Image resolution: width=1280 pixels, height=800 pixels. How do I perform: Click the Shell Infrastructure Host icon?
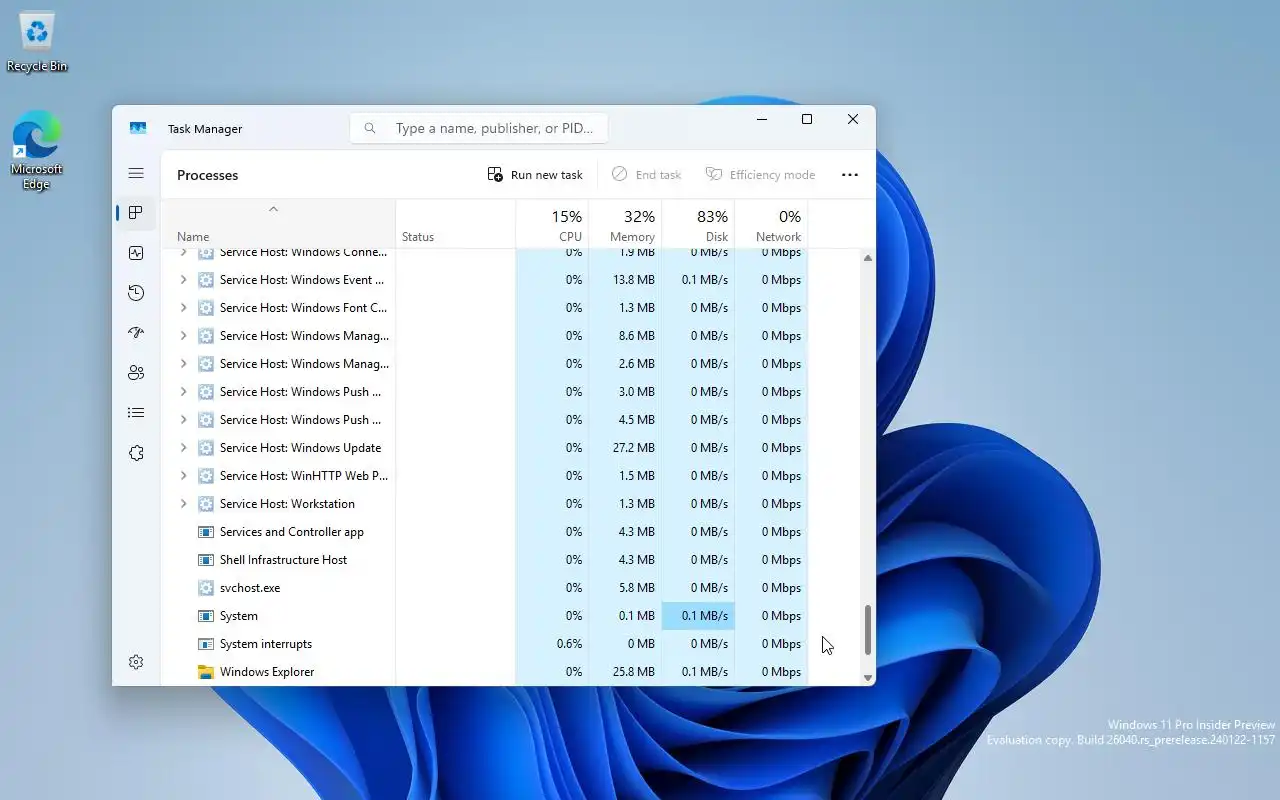point(206,560)
